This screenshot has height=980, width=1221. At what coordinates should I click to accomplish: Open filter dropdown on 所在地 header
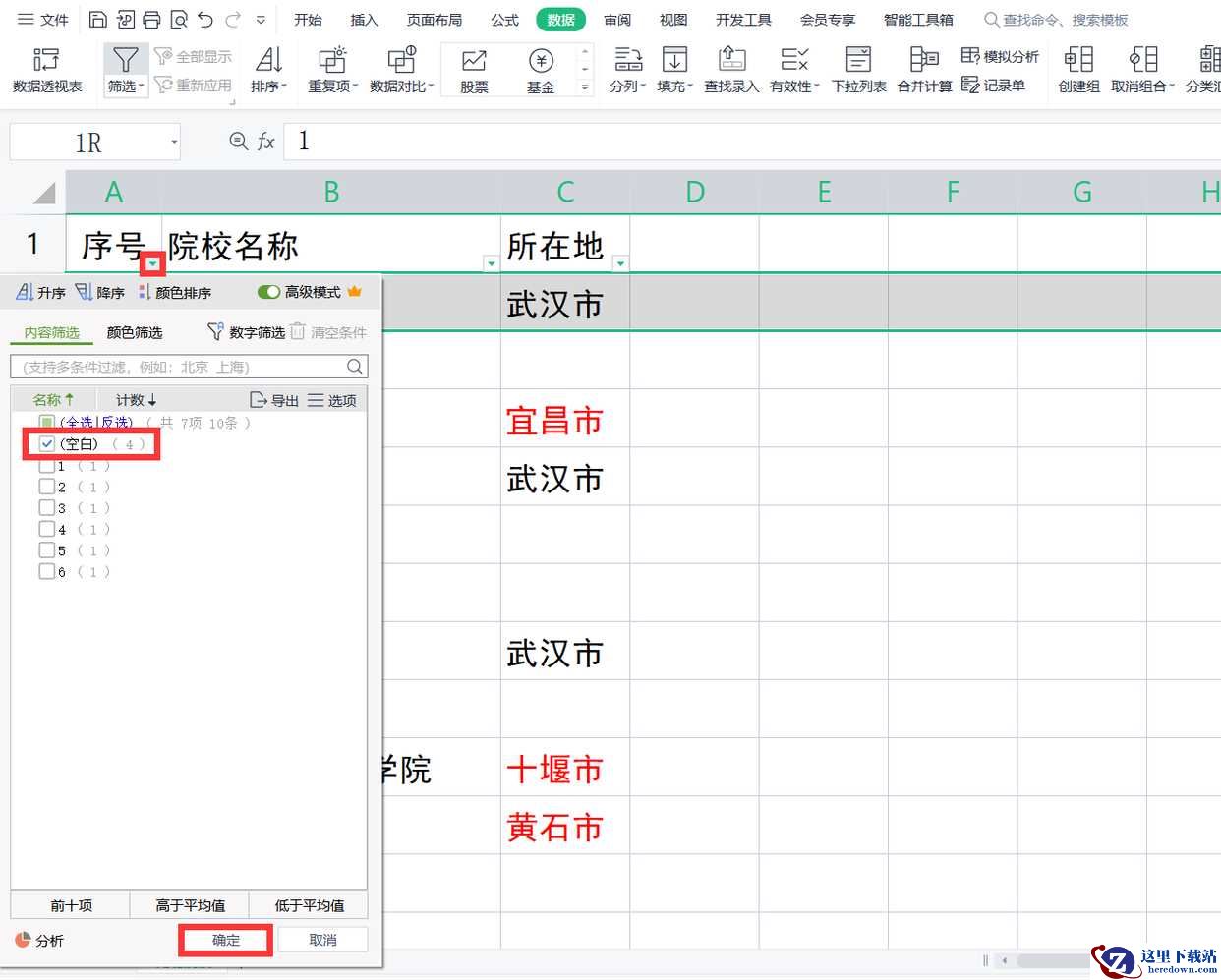[x=620, y=263]
